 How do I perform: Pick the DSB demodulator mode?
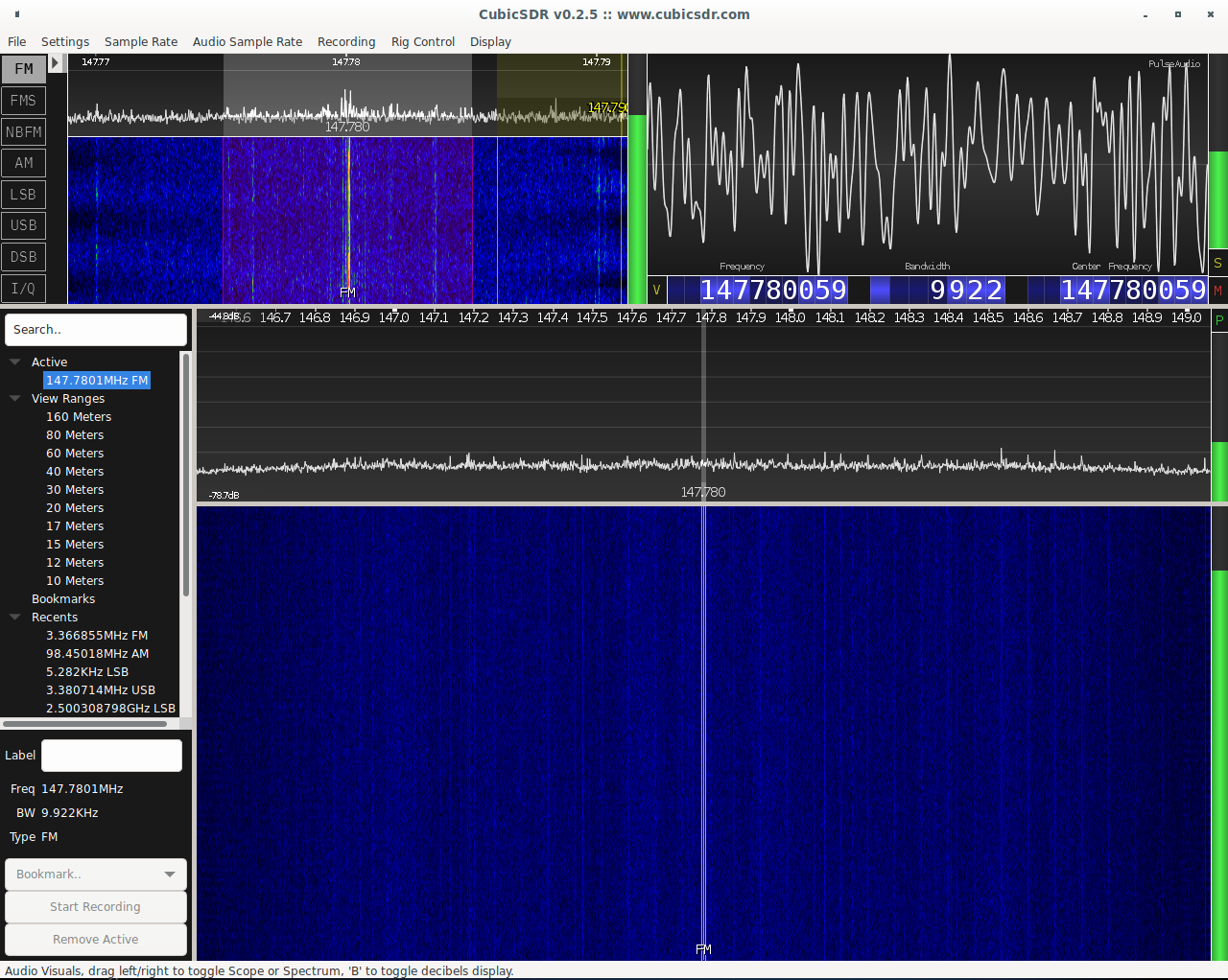(24, 257)
